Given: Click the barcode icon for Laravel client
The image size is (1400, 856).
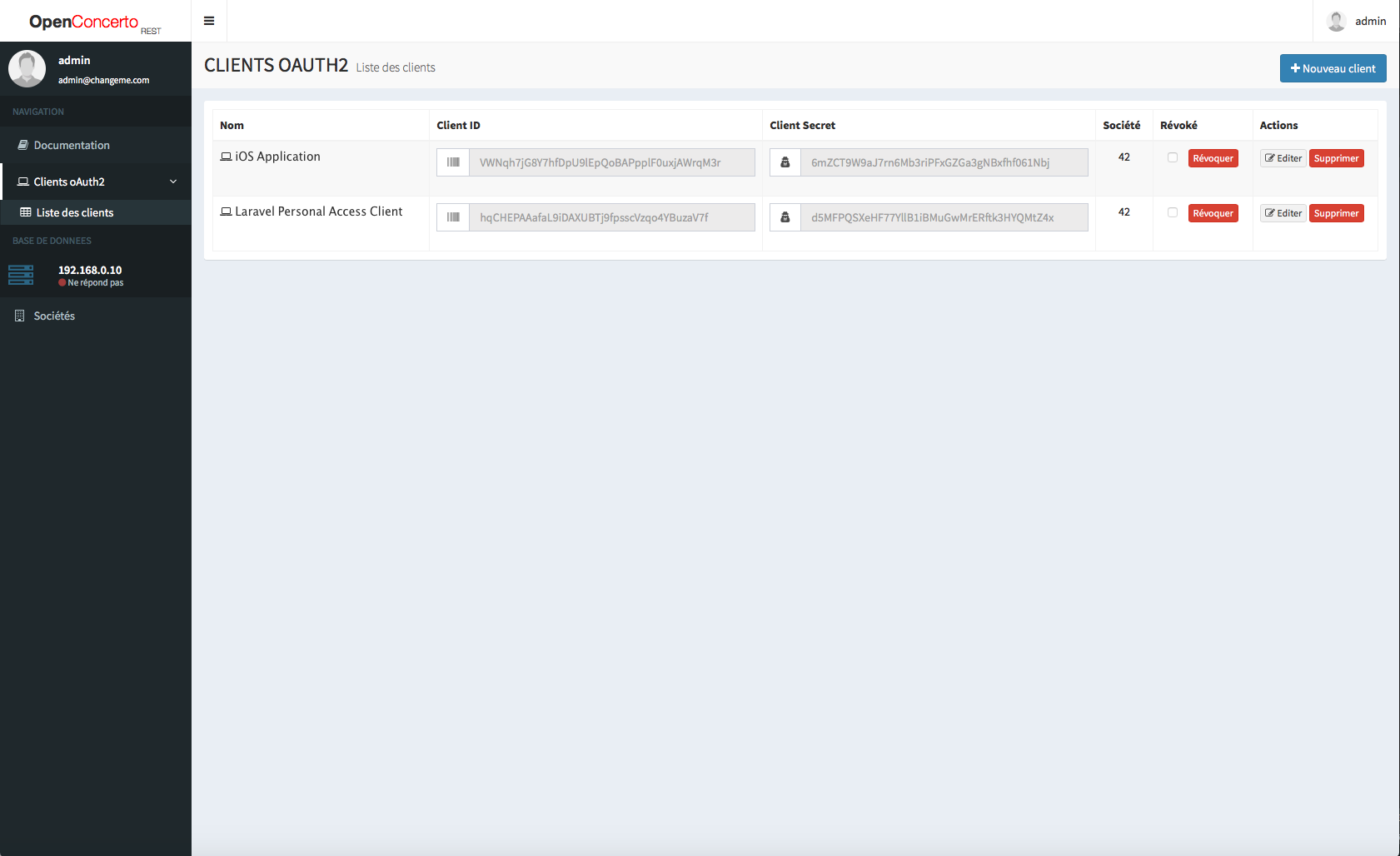Looking at the screenshot, I should coord(453,217).
